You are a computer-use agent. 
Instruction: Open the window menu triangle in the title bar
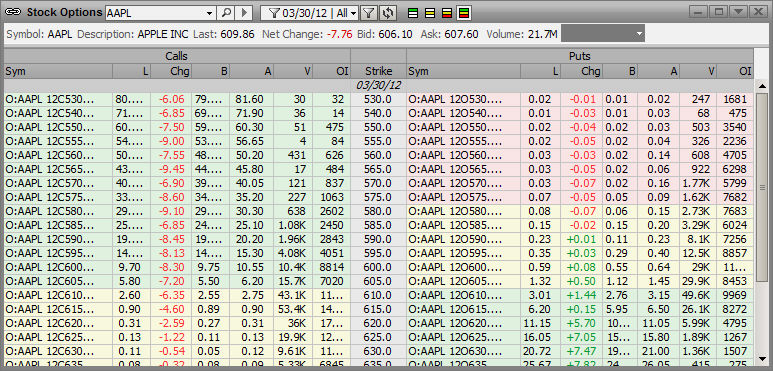click(x=738, y=12)
